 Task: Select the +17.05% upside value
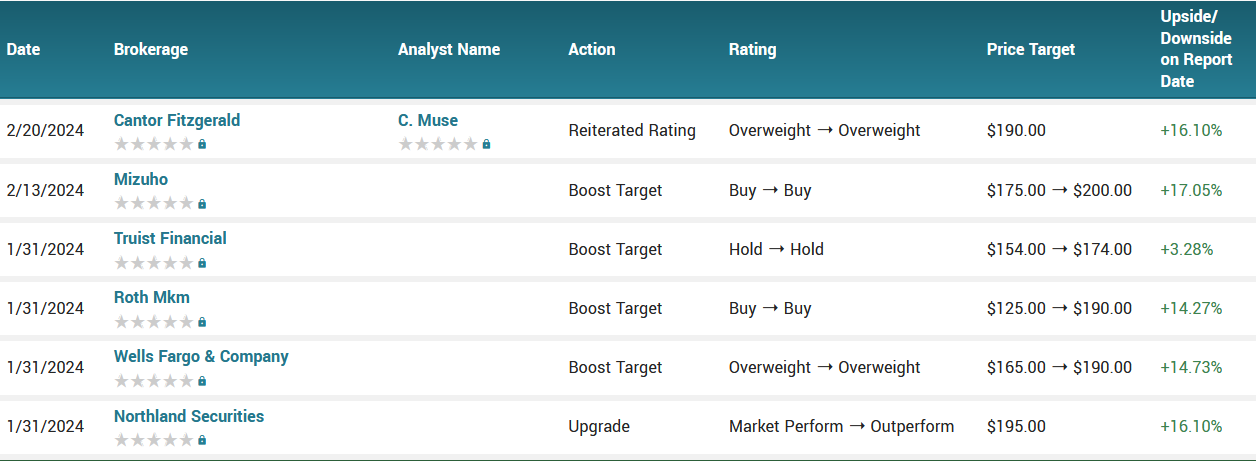click(1191, 190)
